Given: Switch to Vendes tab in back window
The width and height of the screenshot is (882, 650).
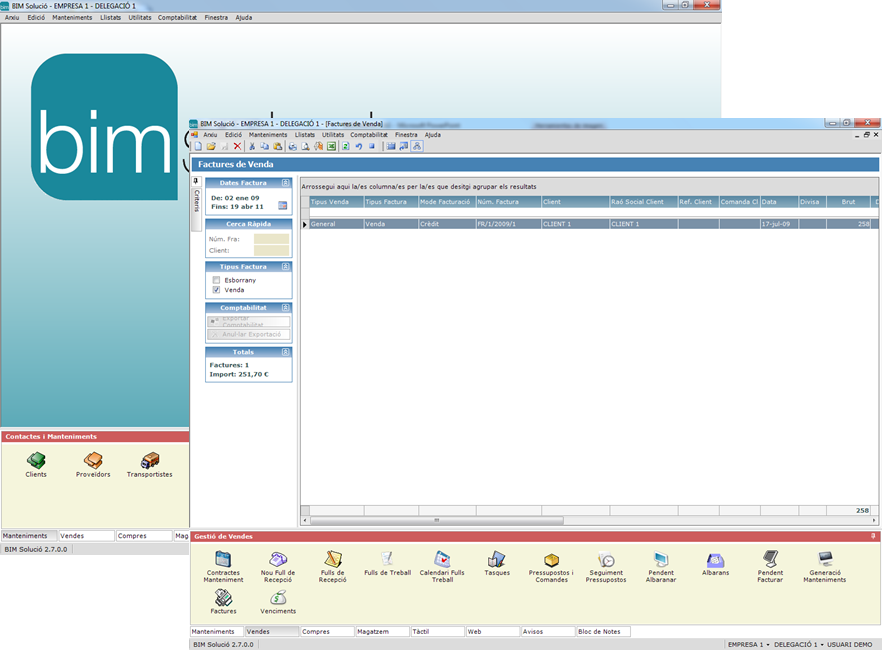Looking at the screenshot, I should tap(87, 536).
